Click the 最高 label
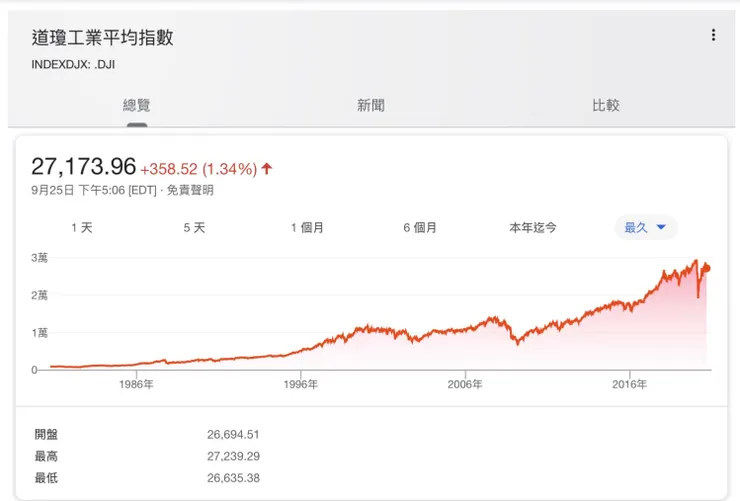The image size is (740, 501). [46, 456]
